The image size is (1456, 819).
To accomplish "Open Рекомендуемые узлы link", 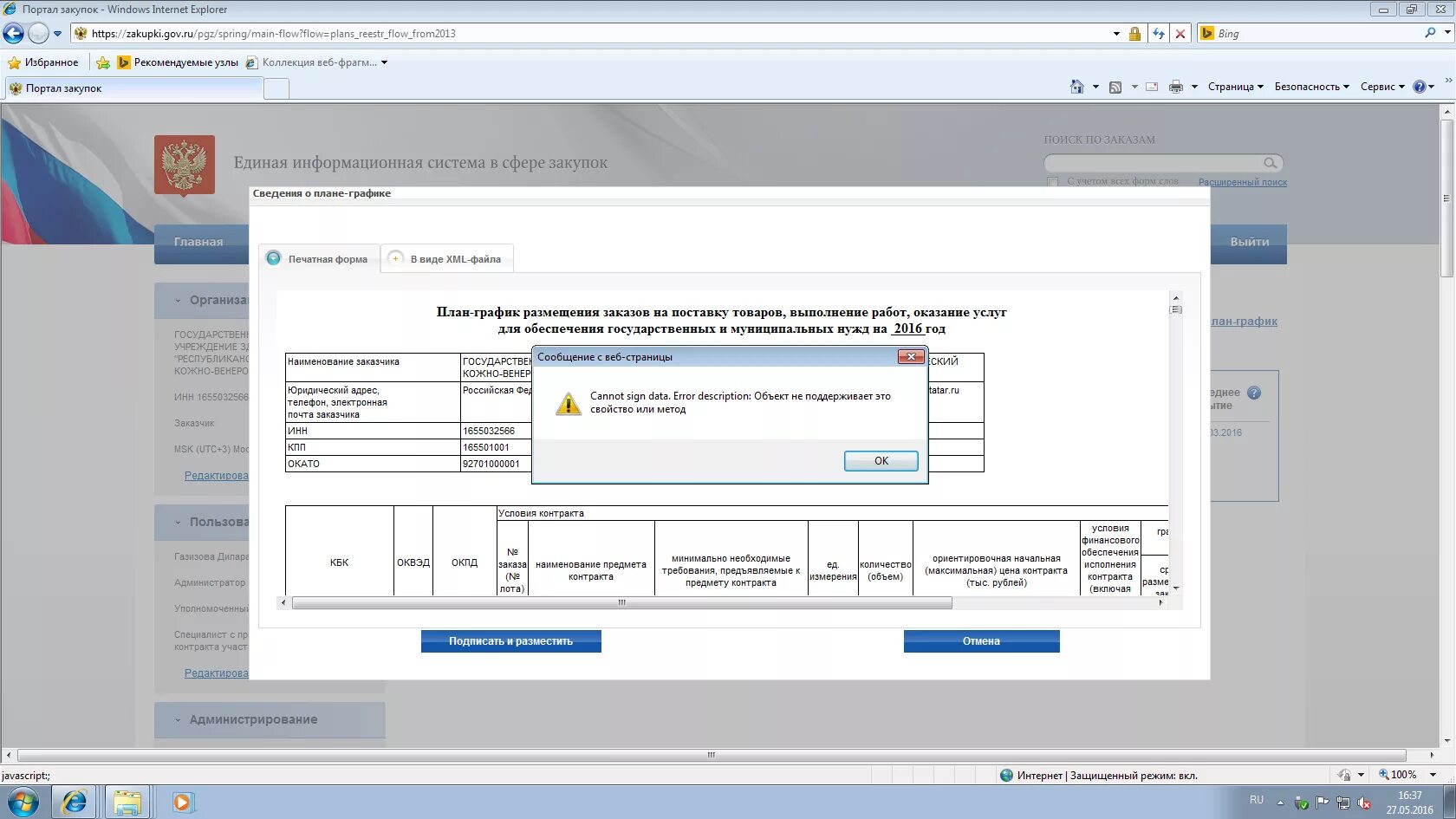I will [x=178, y=62].
